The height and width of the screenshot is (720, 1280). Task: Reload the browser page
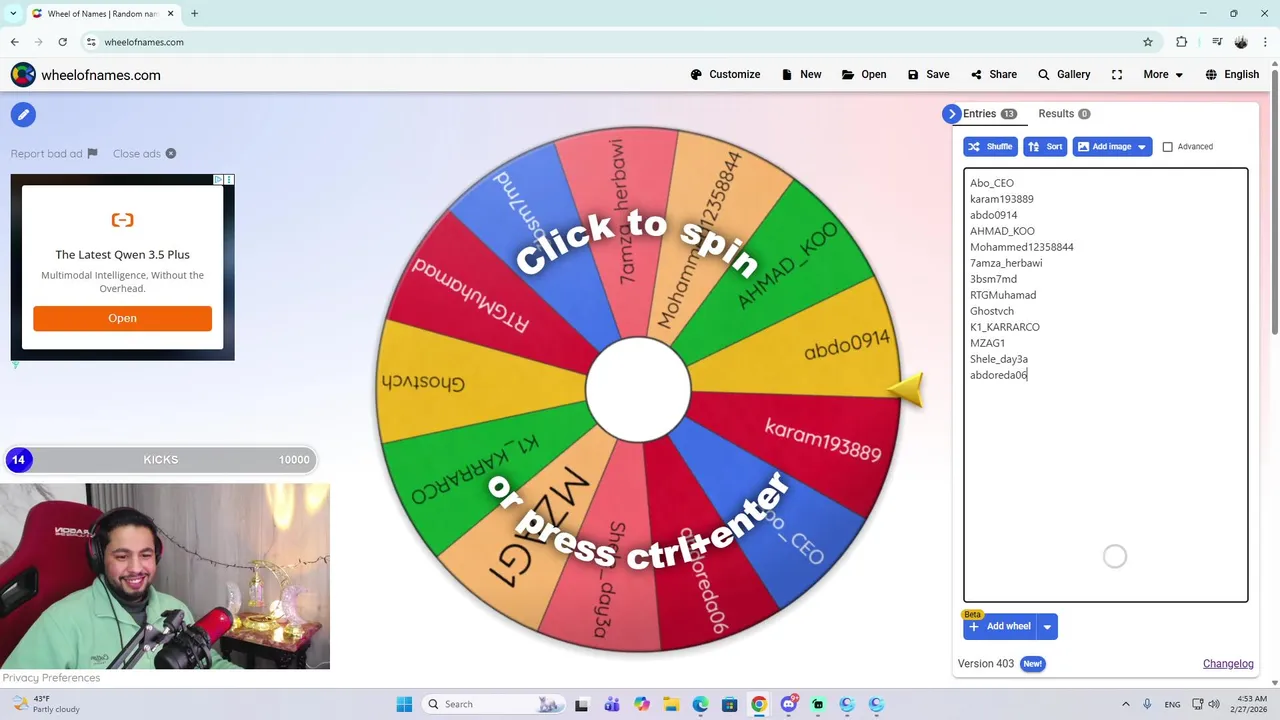click(x=62, y=42)
